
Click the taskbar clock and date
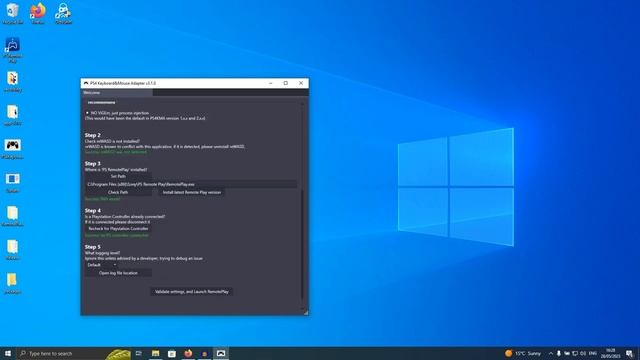tap(611, 353)
